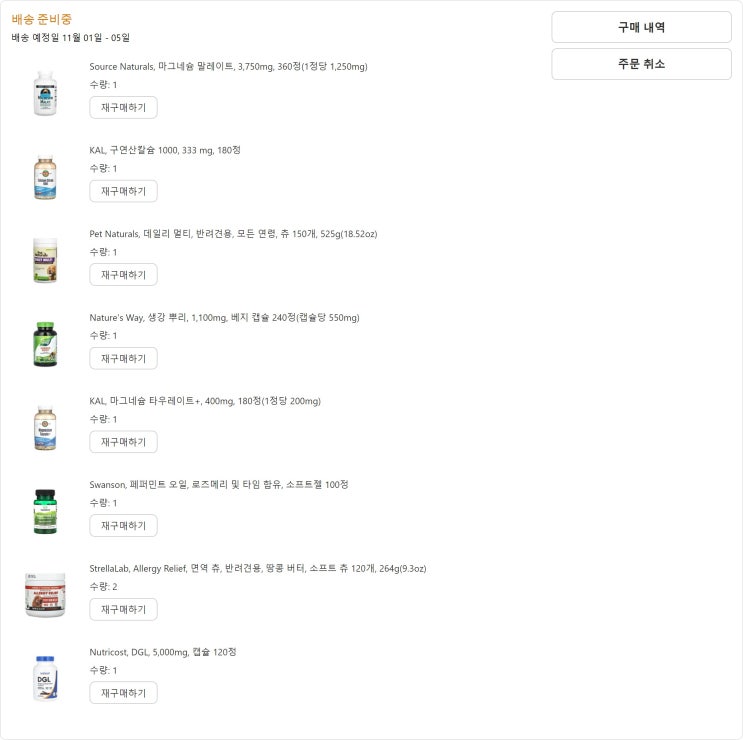
Task: Reorder StrellaLab Allergy Relief soft chews
Action: pyautogui.click(x=123, y=609)
